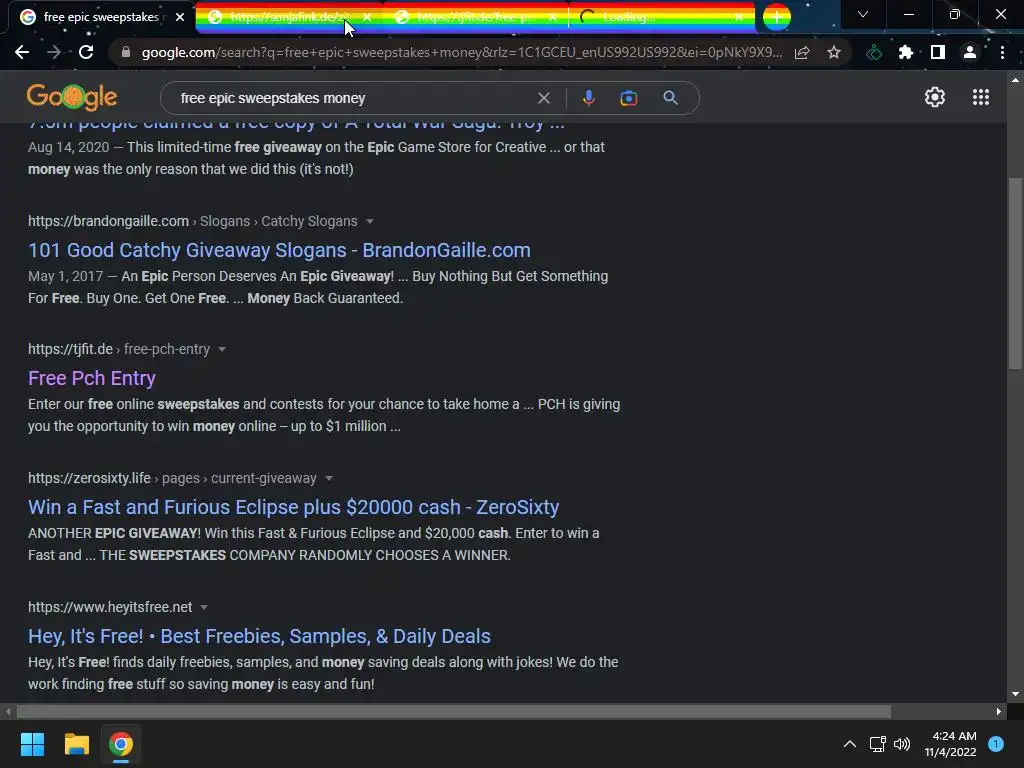
Task: Click the scroll right arrow
Action: click(x=999, y=711)
